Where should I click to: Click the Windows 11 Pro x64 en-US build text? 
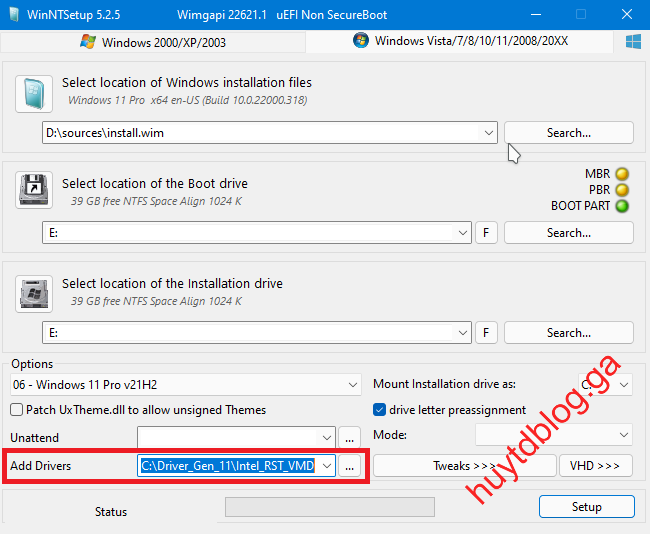[187, 100]
